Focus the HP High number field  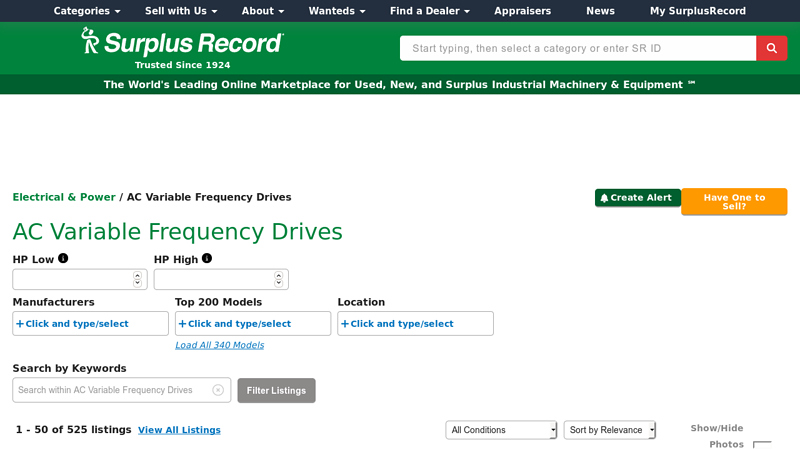(221, 279)
